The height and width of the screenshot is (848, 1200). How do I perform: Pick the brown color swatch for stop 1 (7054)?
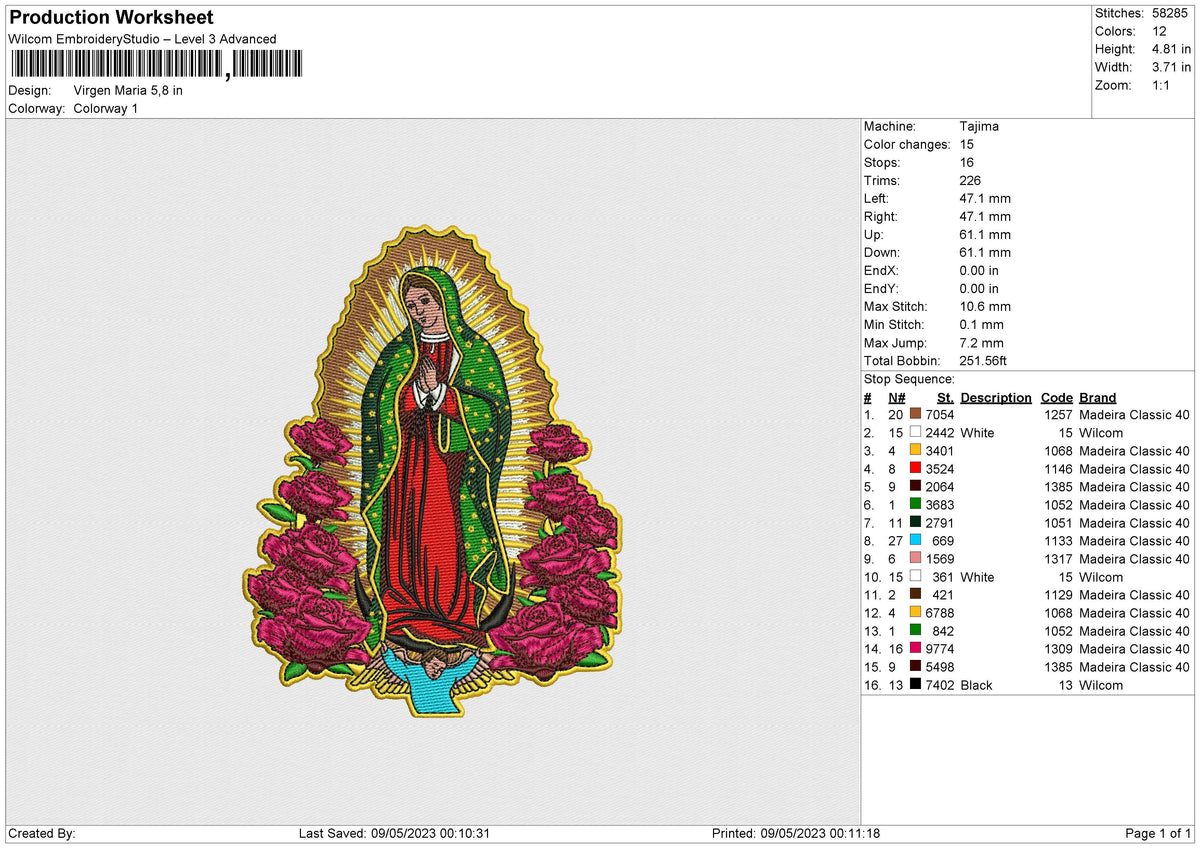[915, 413]
